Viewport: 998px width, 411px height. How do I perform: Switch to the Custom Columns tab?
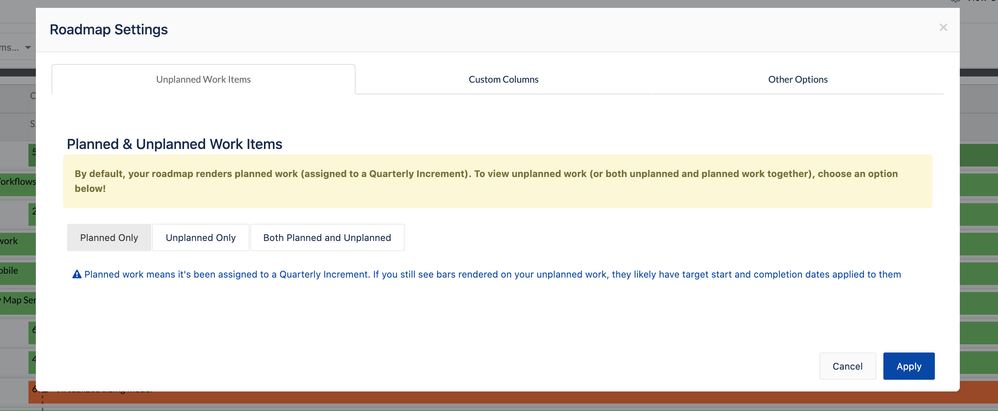pyautogui.click(x=503, y=80)
